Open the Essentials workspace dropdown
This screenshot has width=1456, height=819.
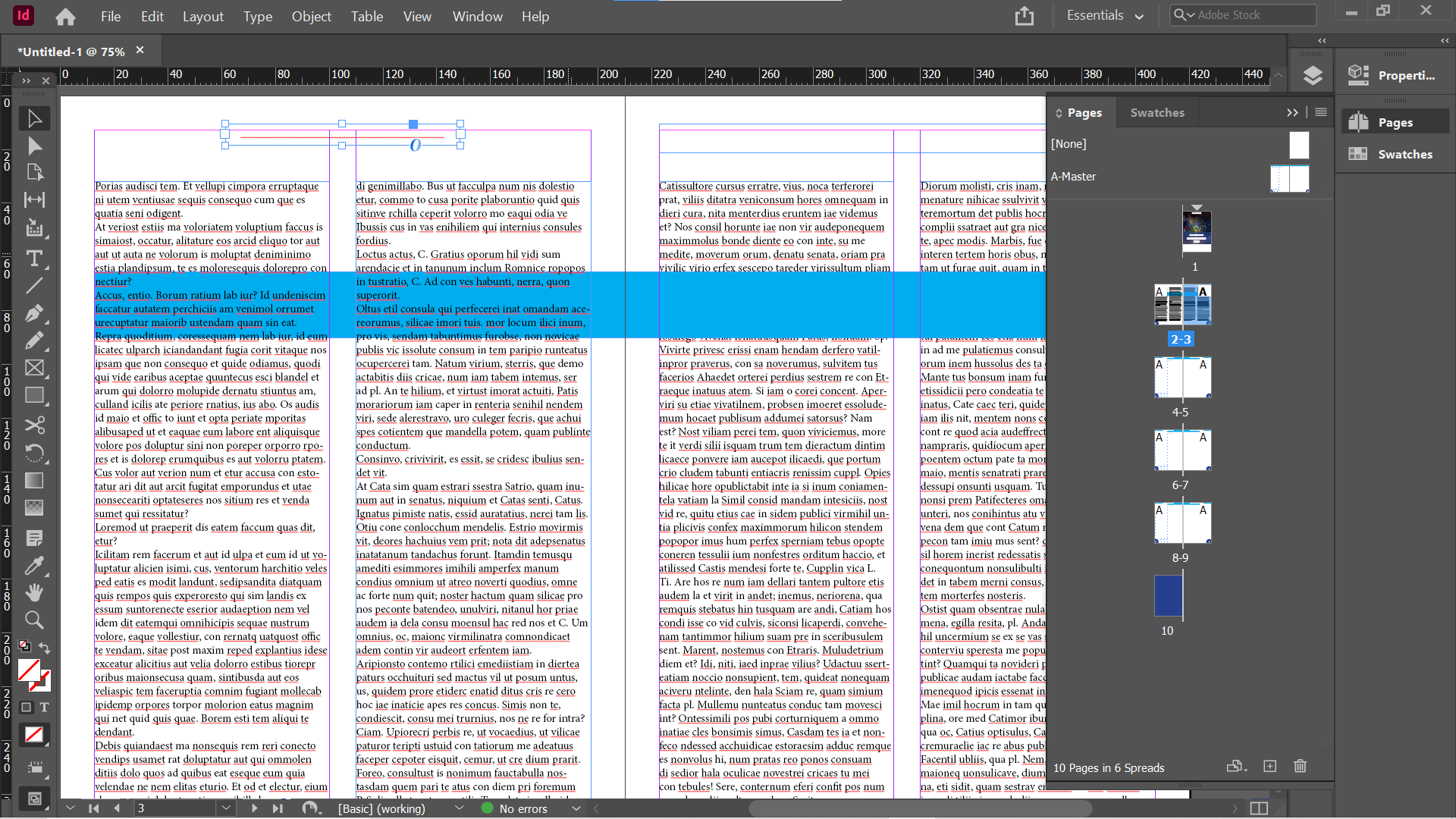1105,15
